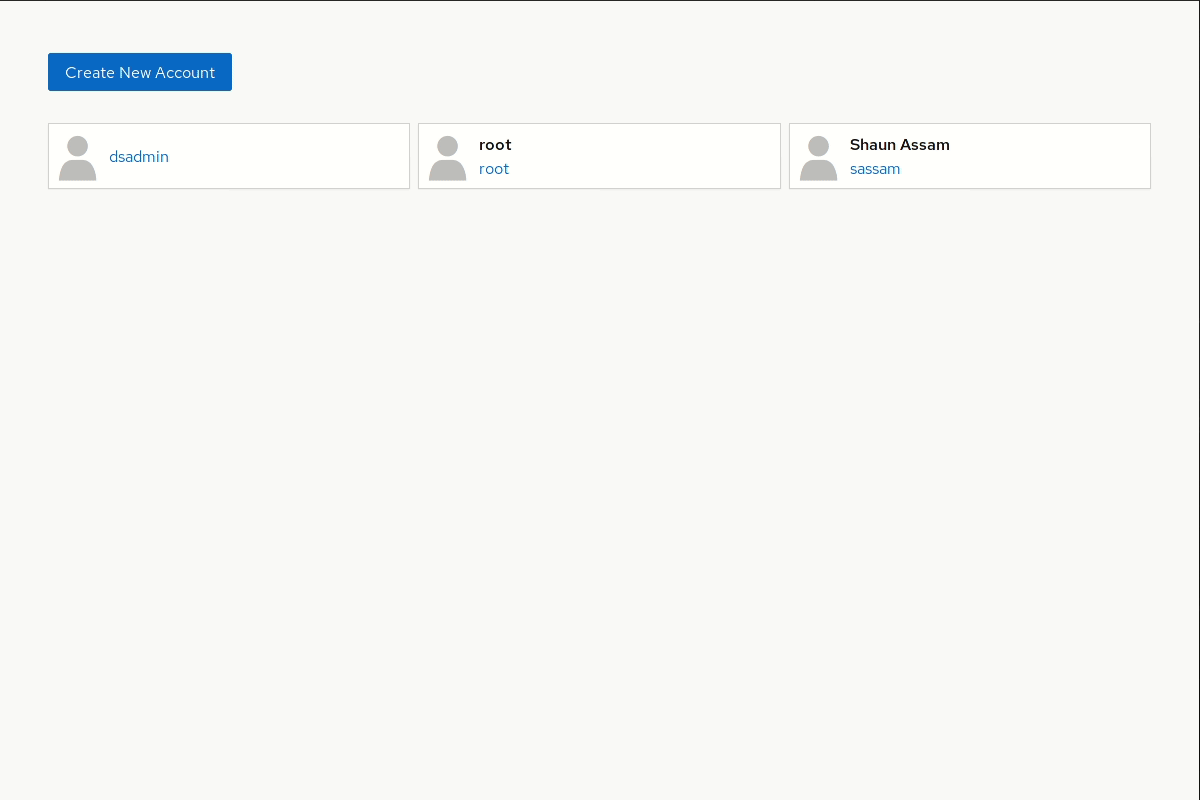1200x800 pixels.
Task: Click the gray user image in the first card
Action: pos(77,156)
